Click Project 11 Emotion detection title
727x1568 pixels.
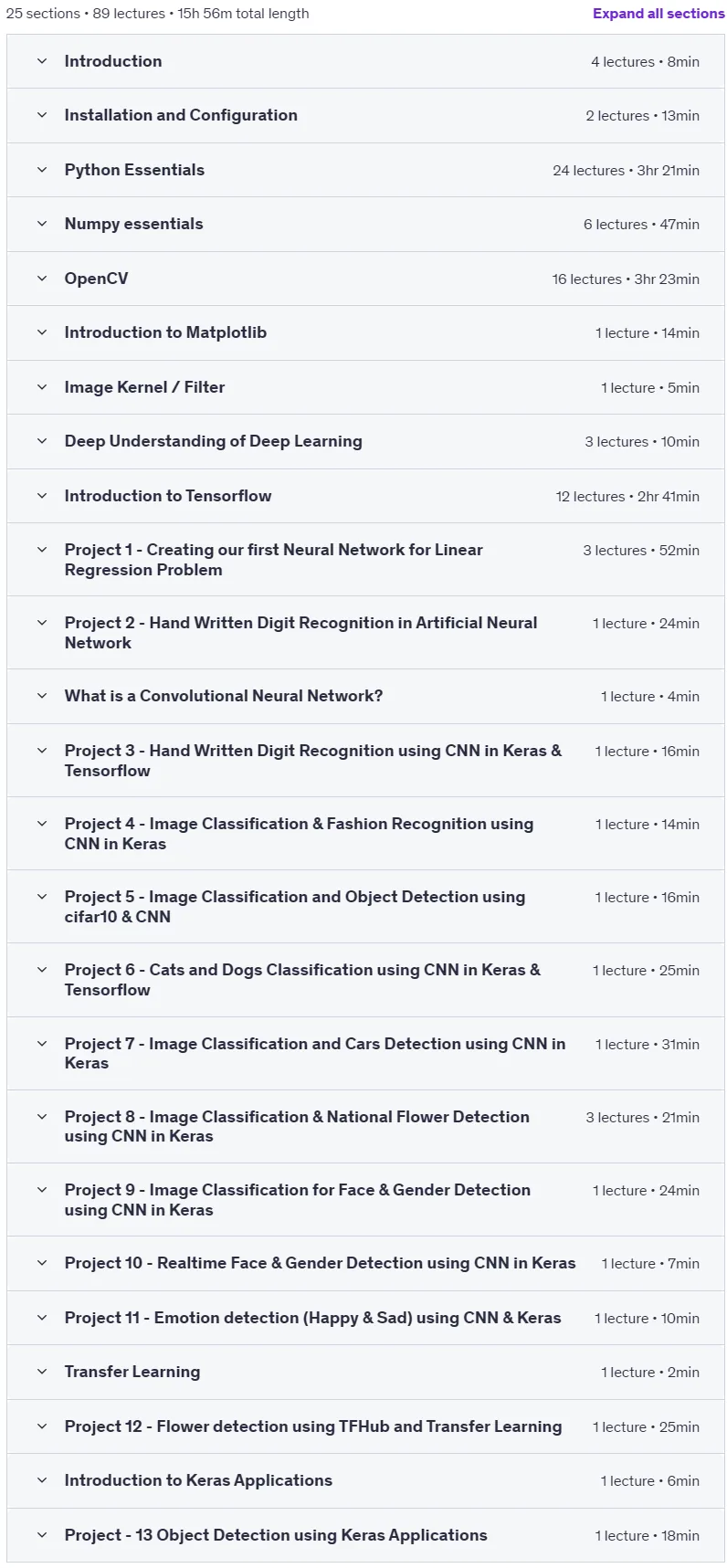[313, 1318]
